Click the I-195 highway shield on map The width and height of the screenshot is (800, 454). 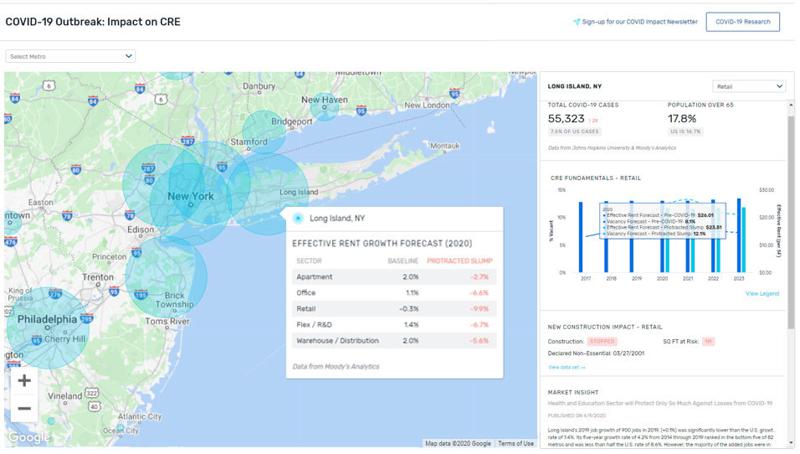pyautogui.click(x=141, y=295)
